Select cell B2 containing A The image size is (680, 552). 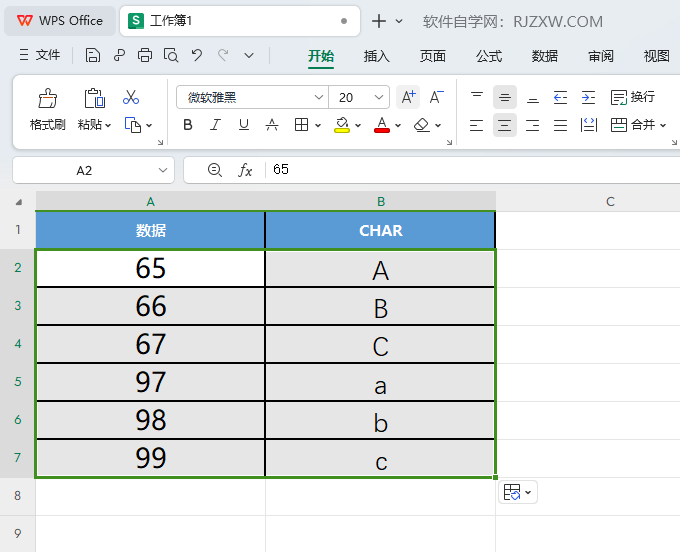380,268
